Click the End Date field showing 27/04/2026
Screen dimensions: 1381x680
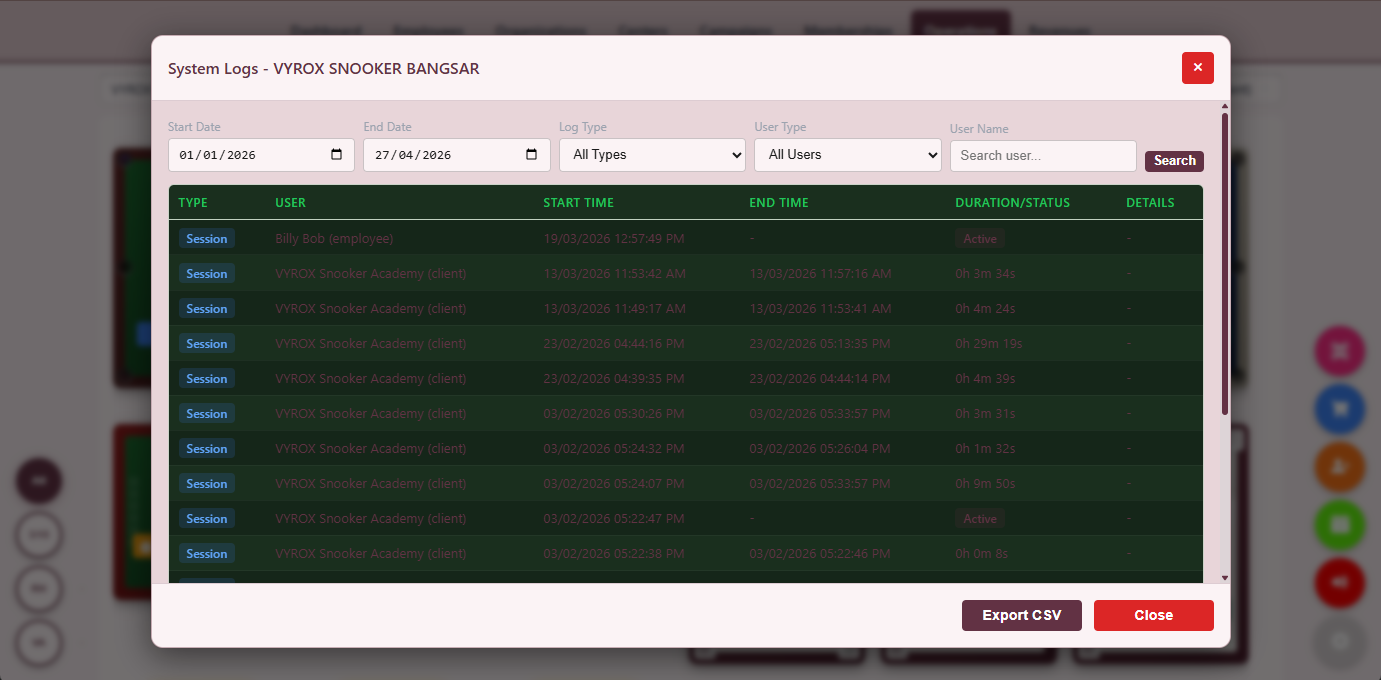(x=457, y=155)
